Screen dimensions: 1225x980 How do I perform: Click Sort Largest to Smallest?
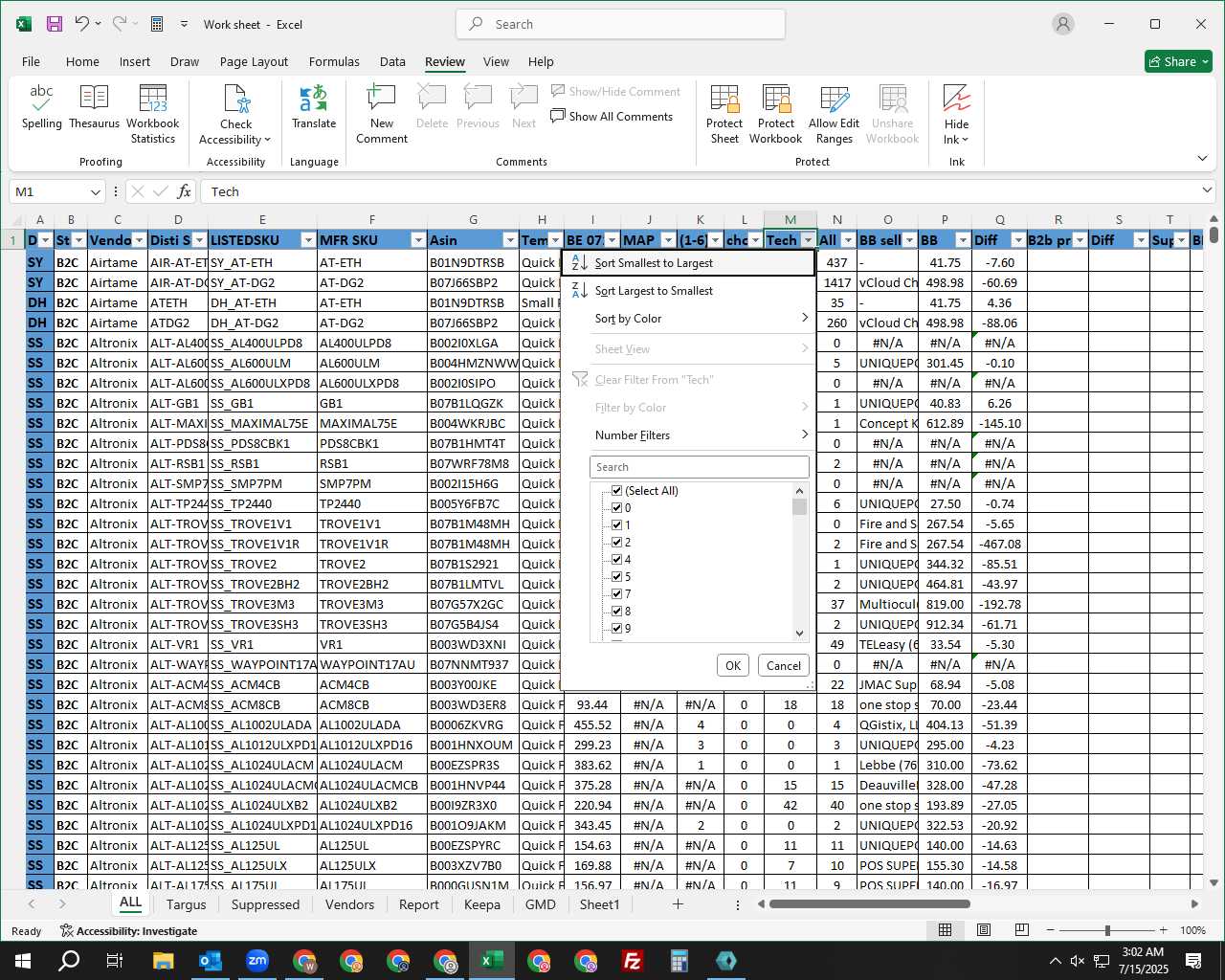[687, 291]
